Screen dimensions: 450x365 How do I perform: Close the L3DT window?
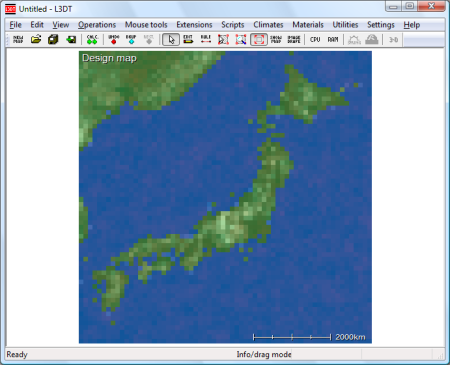point(431,7)
